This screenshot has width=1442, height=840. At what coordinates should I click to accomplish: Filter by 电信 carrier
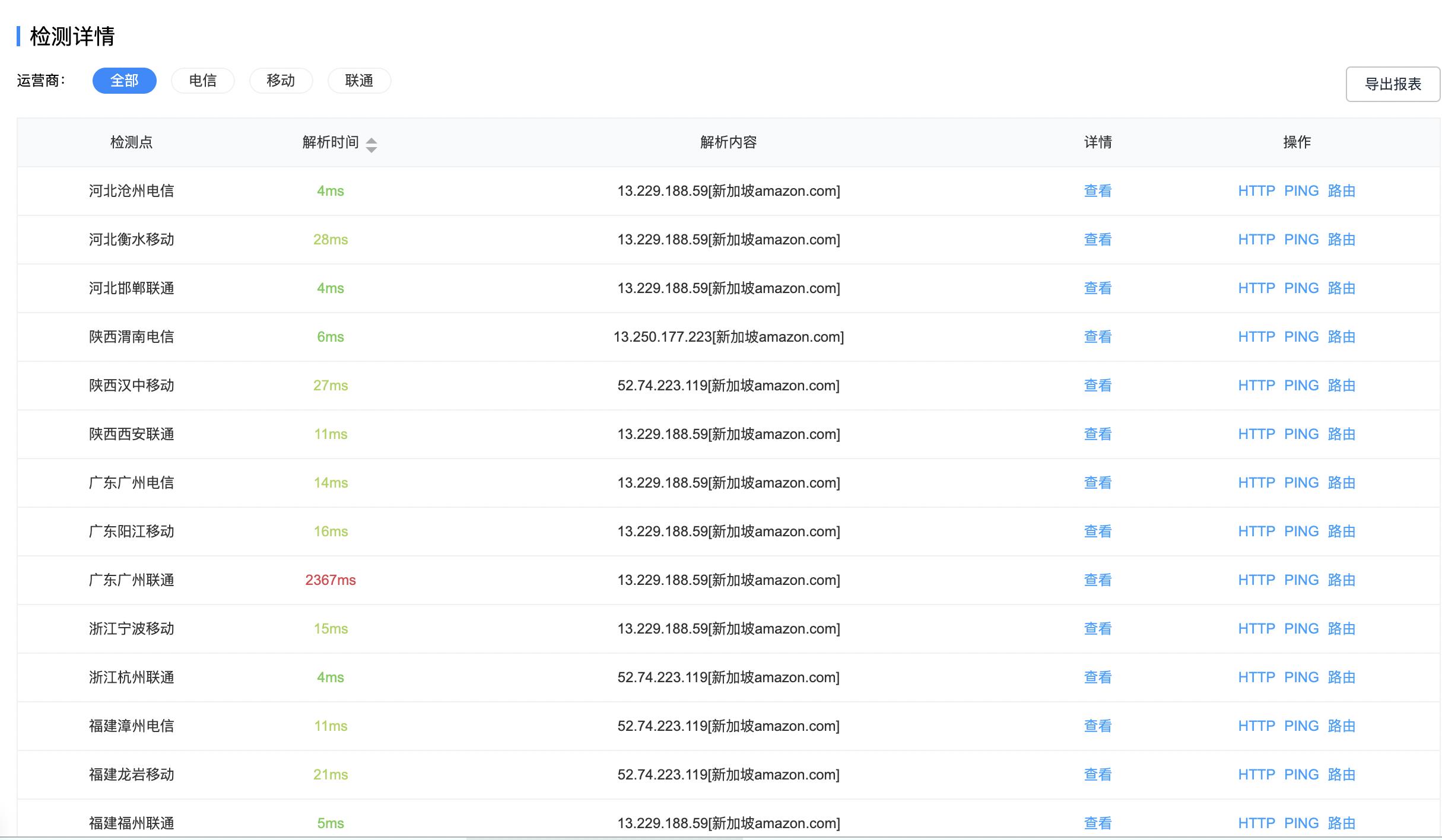(203, 81)
